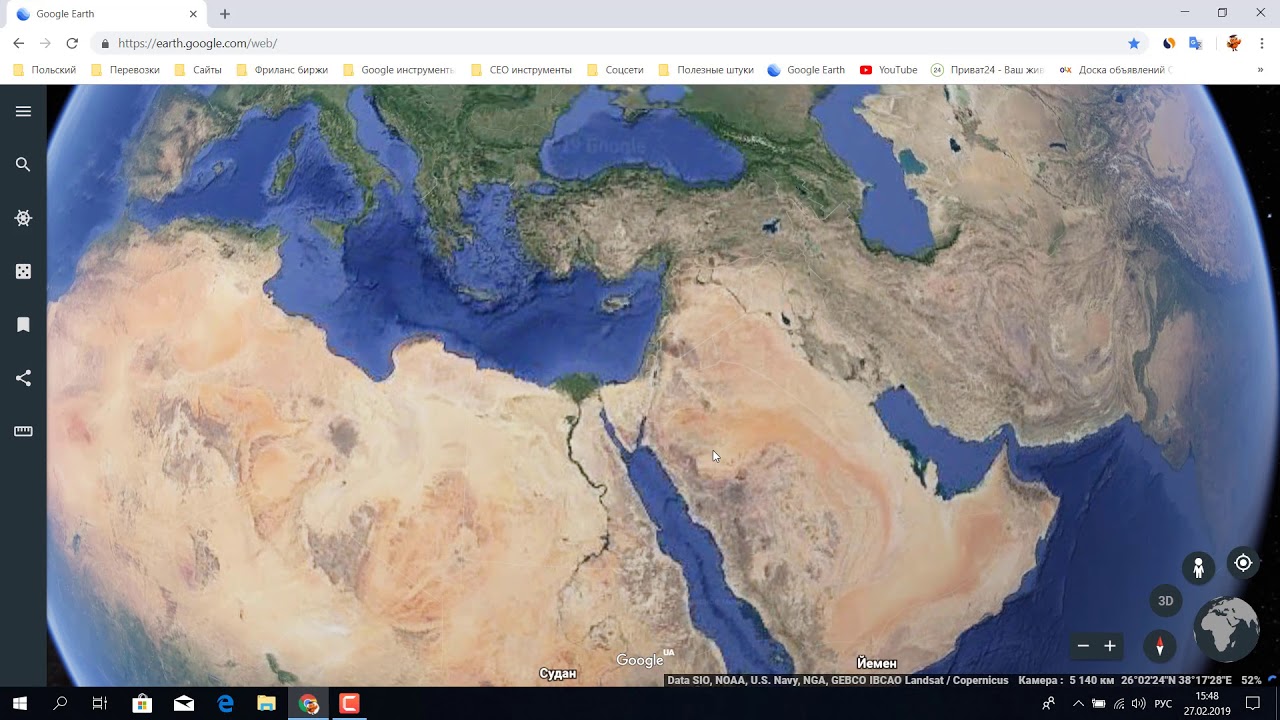Screen dimensions: 1280x720
Task: Click the volume speaker tray icon
Action: tap(1138, 704)
